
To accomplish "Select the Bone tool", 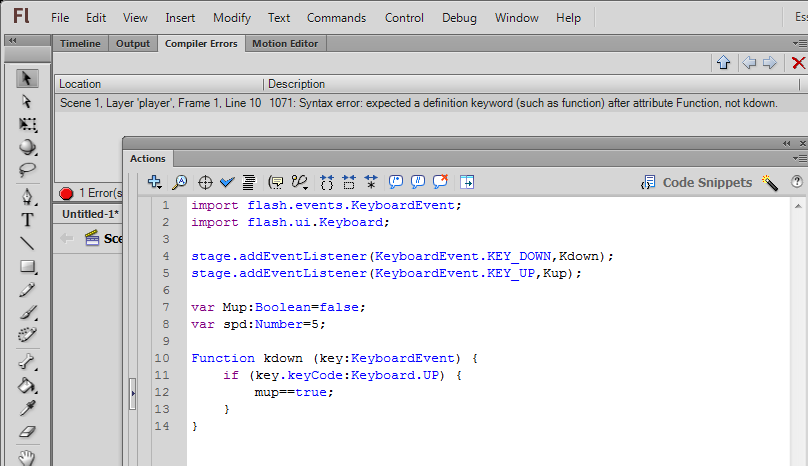I will coord(27,362).
